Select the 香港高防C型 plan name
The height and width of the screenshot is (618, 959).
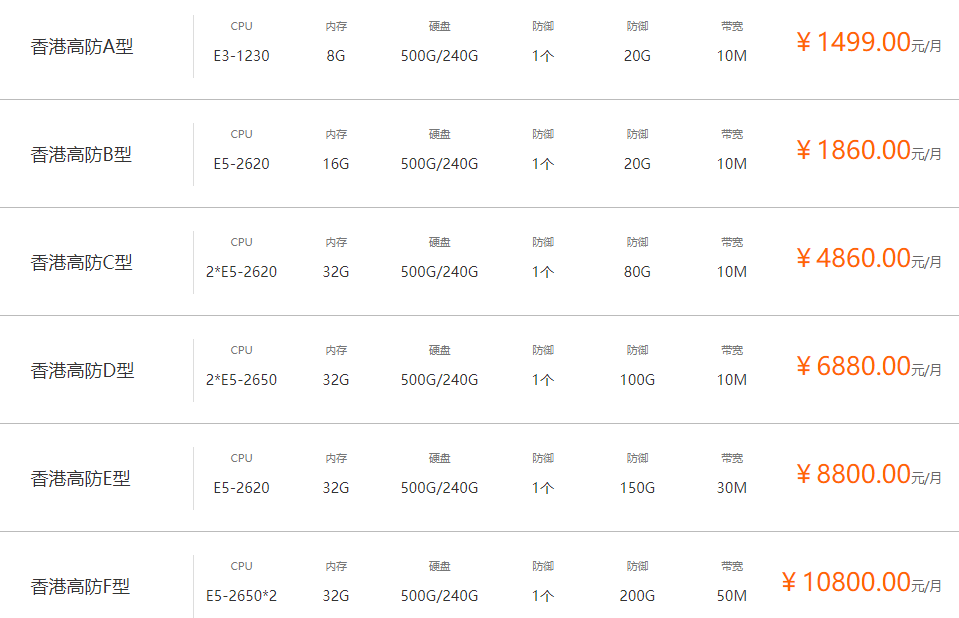pyautogui.click(x=81, y=263)
